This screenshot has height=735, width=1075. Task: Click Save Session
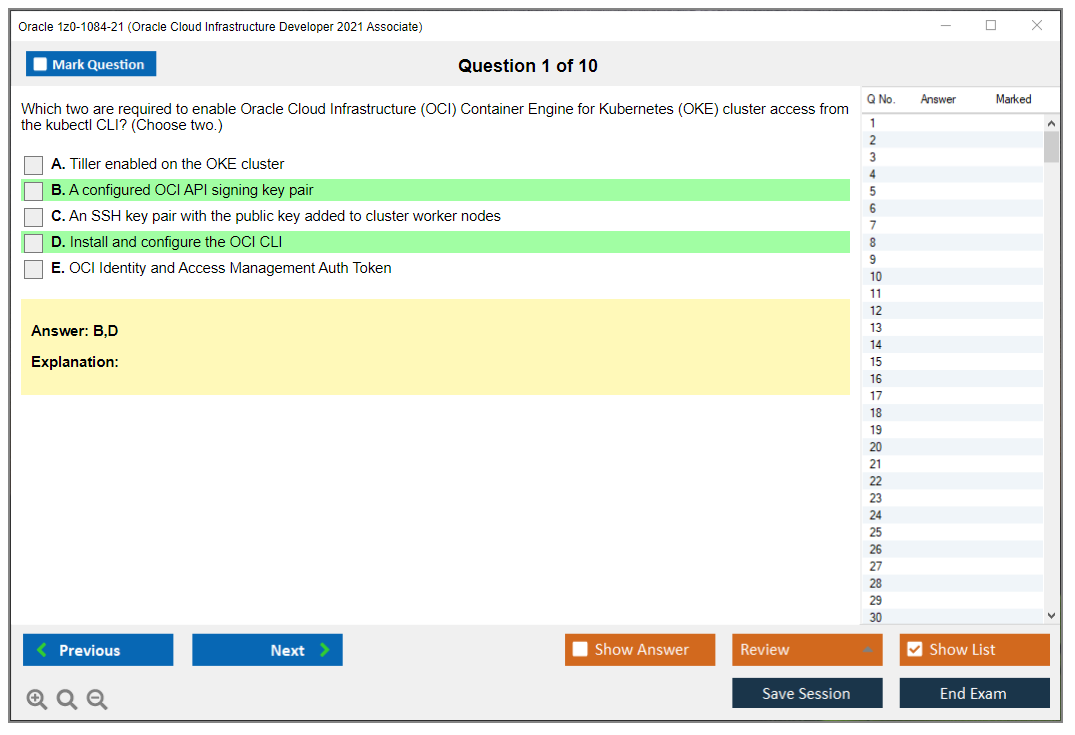tap(807, 693)
